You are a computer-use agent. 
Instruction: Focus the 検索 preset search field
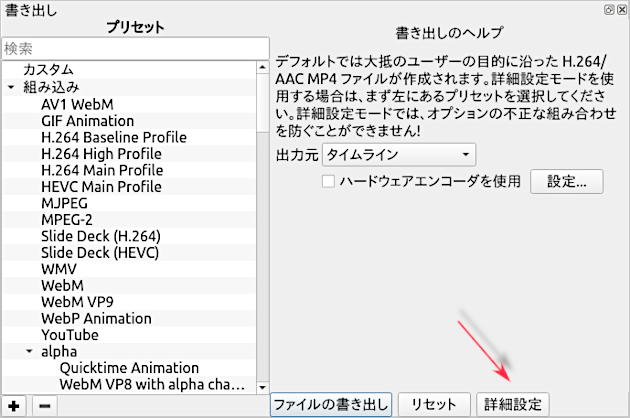135,49
